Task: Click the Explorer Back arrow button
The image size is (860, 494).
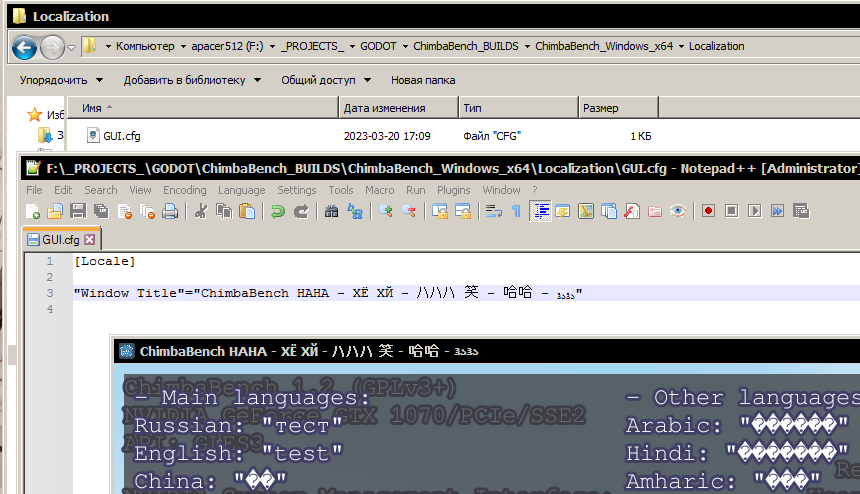Action: [x=25, y=48]
